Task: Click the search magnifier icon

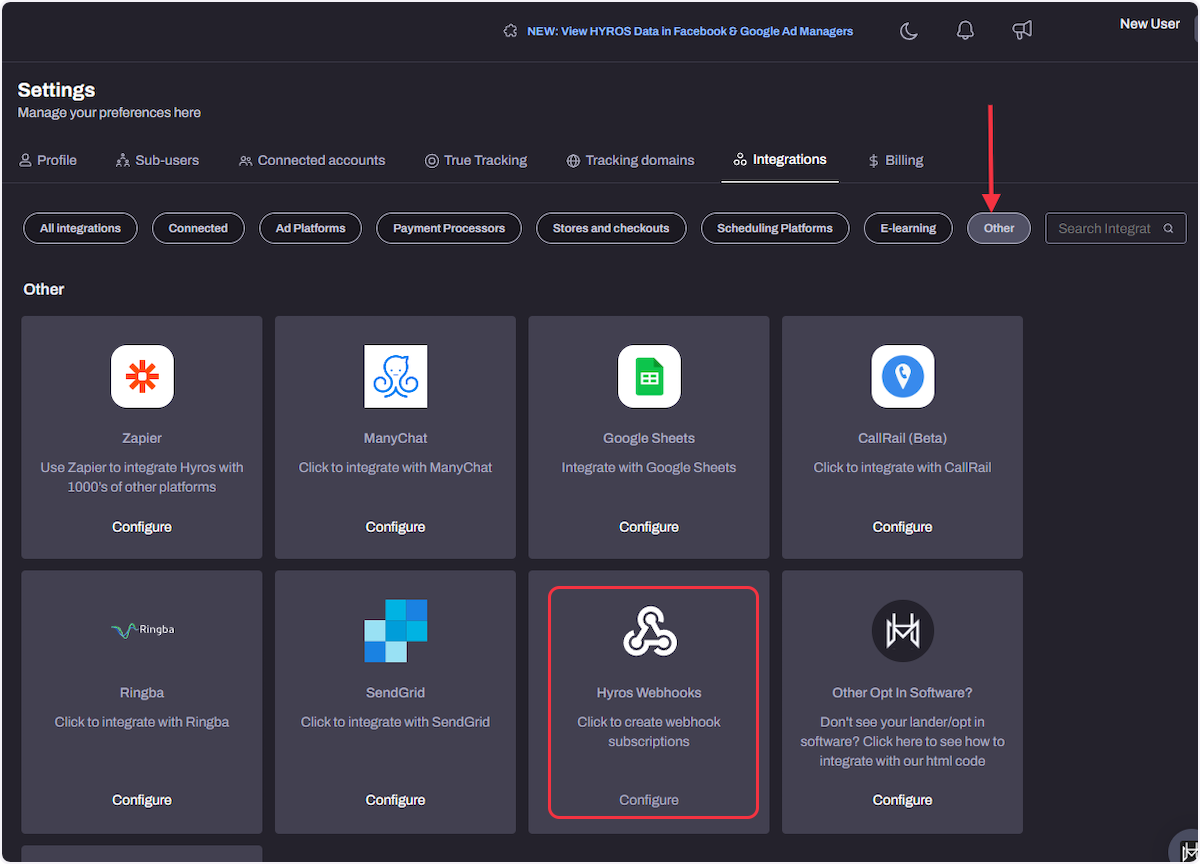Action: coord(1168,229)
